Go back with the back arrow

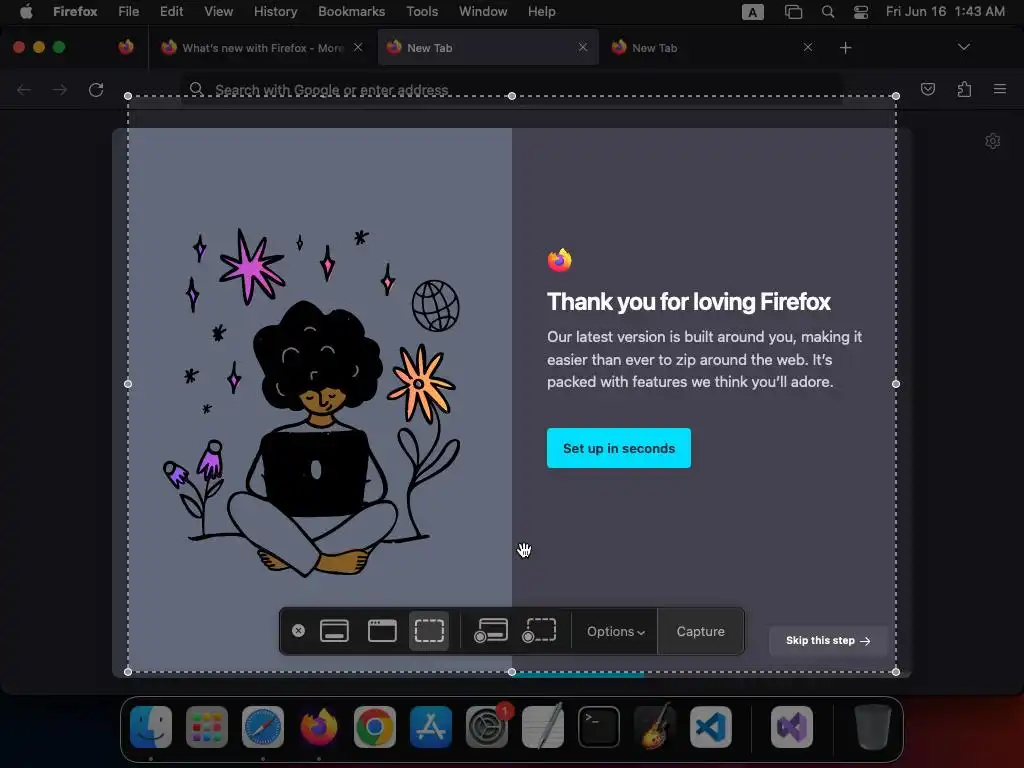(x=24, y=89)
